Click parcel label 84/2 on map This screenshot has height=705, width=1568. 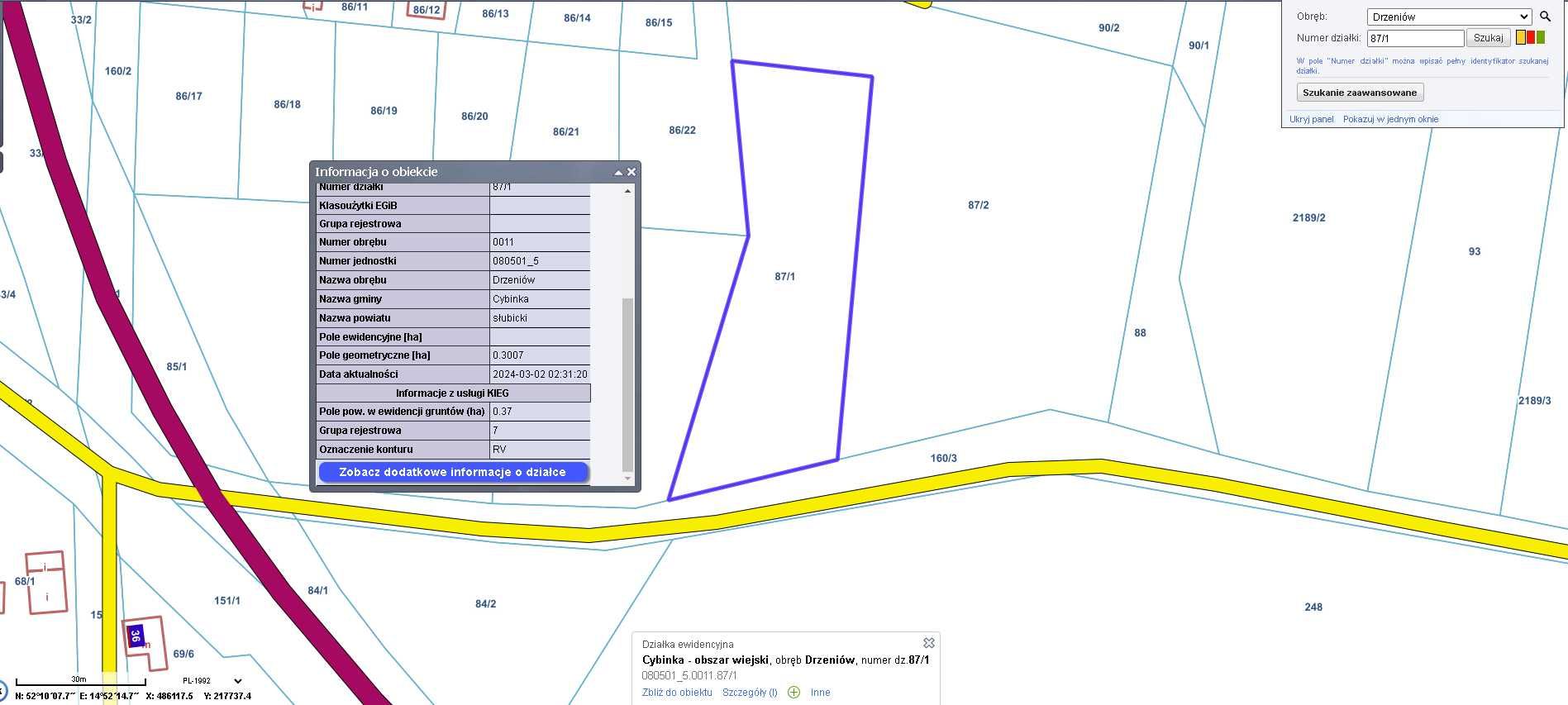486,604
